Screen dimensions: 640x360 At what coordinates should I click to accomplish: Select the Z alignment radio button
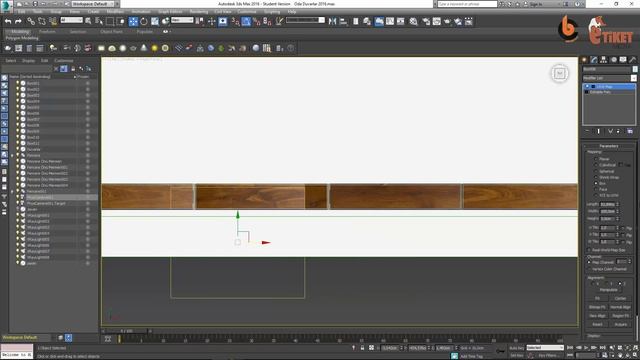point(620,283)
